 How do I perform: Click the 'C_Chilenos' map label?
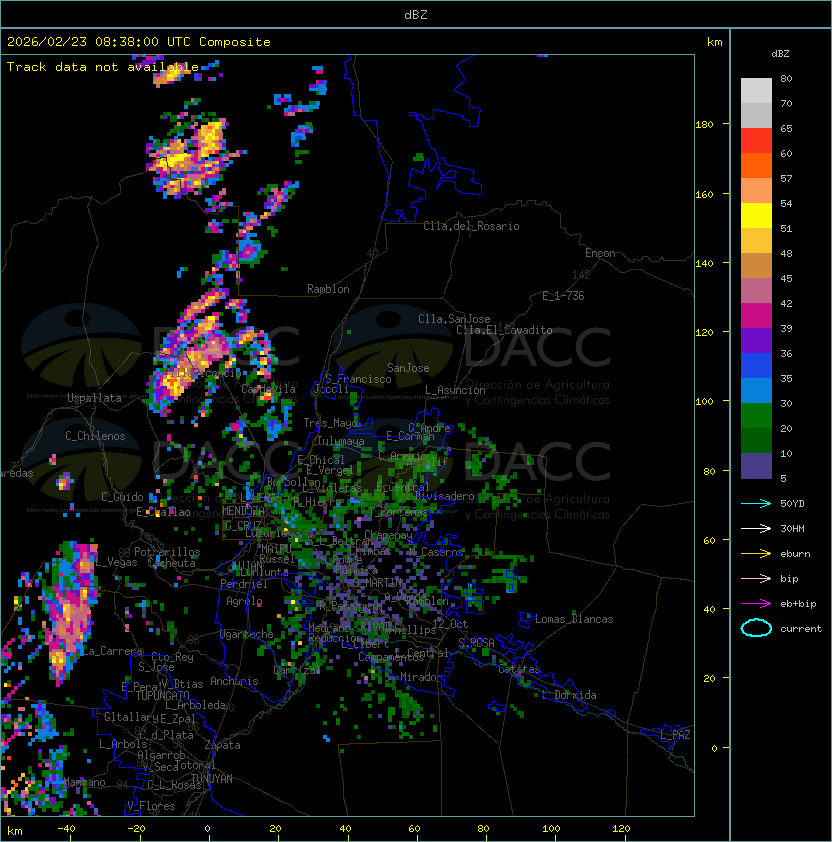95,436
